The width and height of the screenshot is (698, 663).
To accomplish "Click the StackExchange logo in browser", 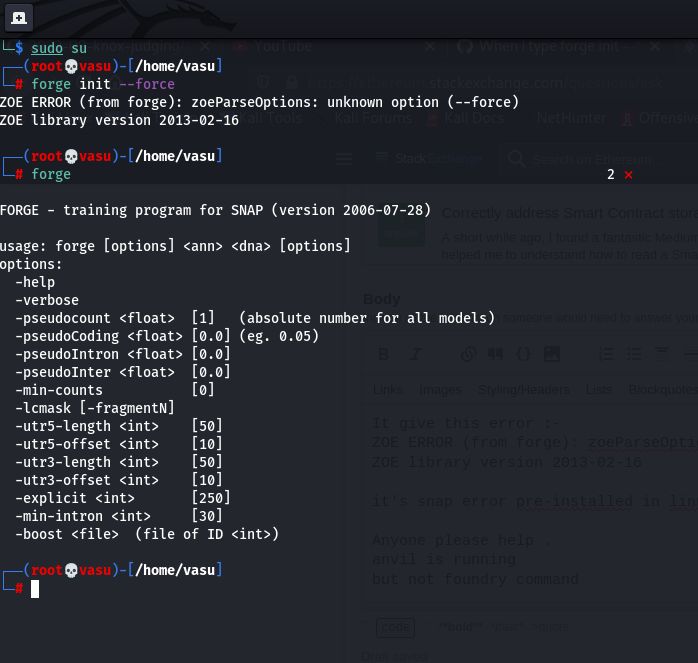I will click(x=428, y=158).
